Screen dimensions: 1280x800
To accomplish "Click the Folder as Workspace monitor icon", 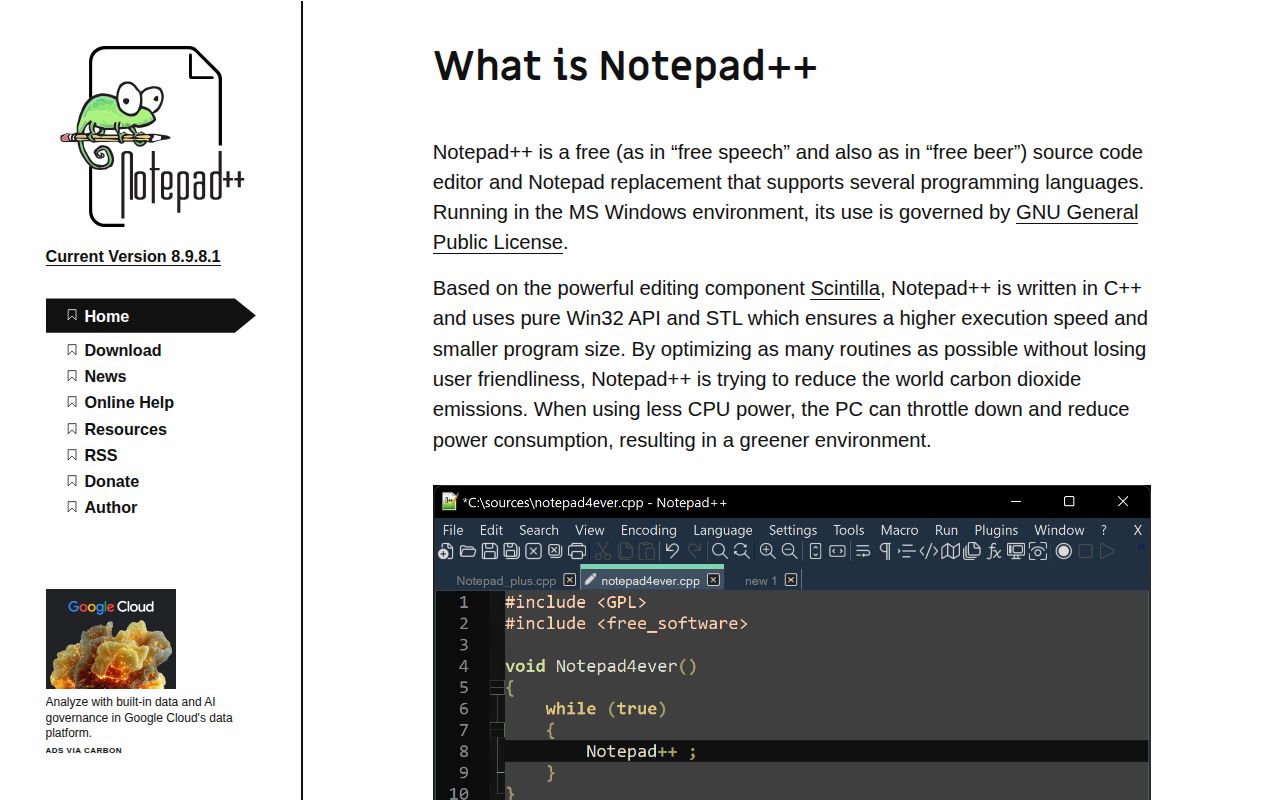I will tap(1016, 551).
